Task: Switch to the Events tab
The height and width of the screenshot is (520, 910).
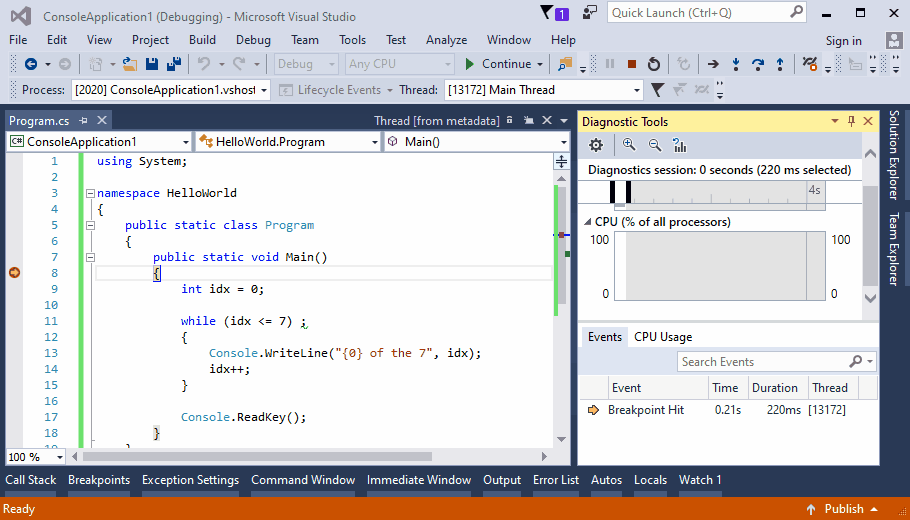Action: 604,337
